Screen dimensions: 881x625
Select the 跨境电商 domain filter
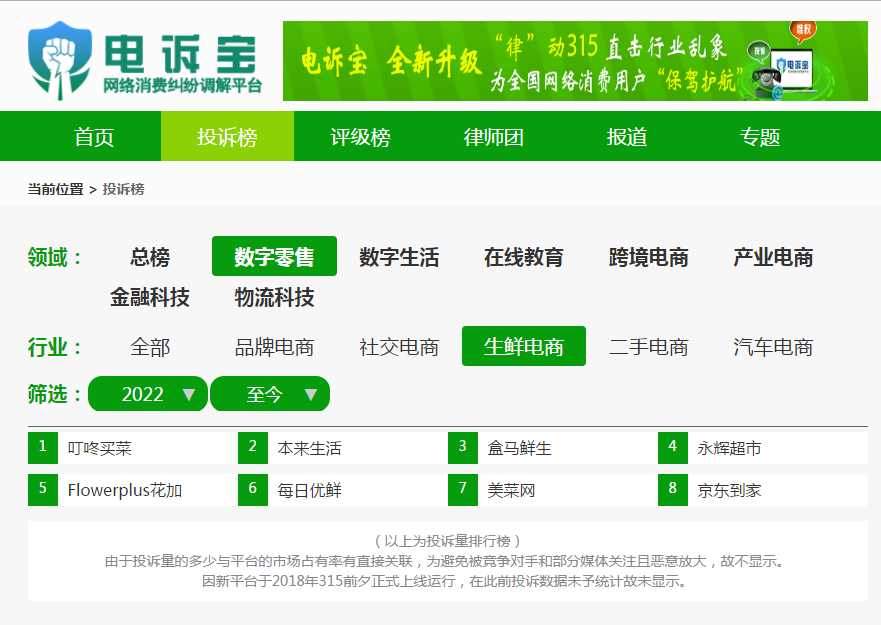coord(648,257)
